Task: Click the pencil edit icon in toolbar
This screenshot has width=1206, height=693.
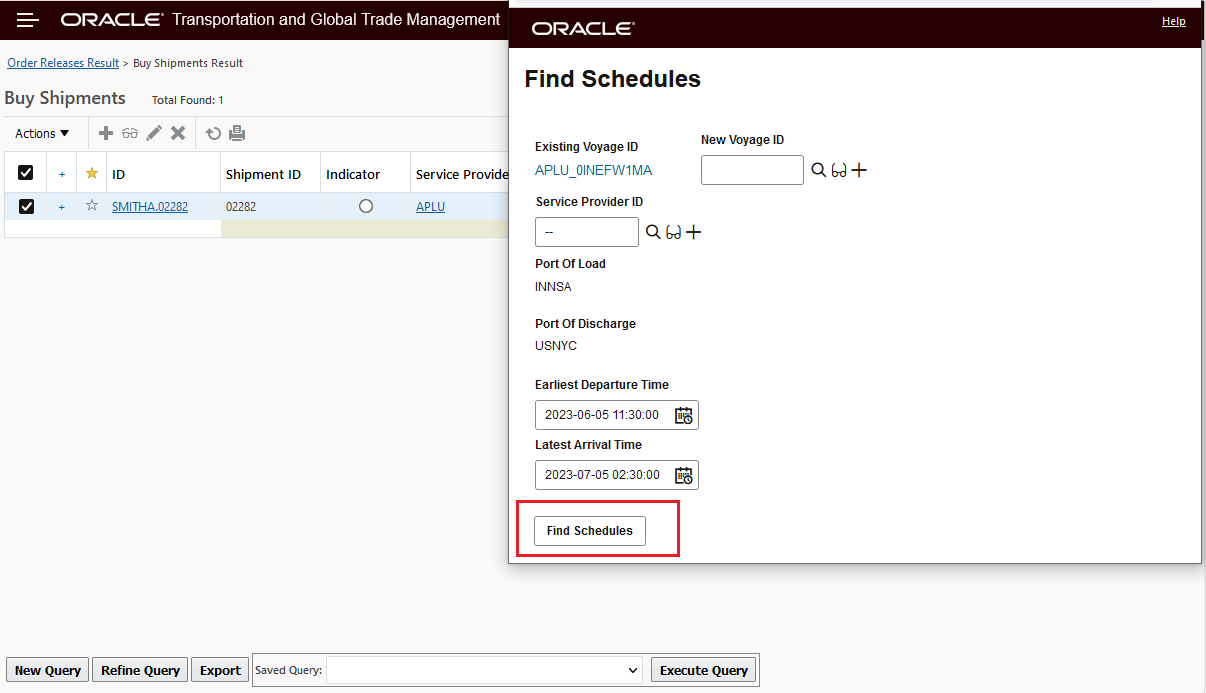Action: point(154,133)
